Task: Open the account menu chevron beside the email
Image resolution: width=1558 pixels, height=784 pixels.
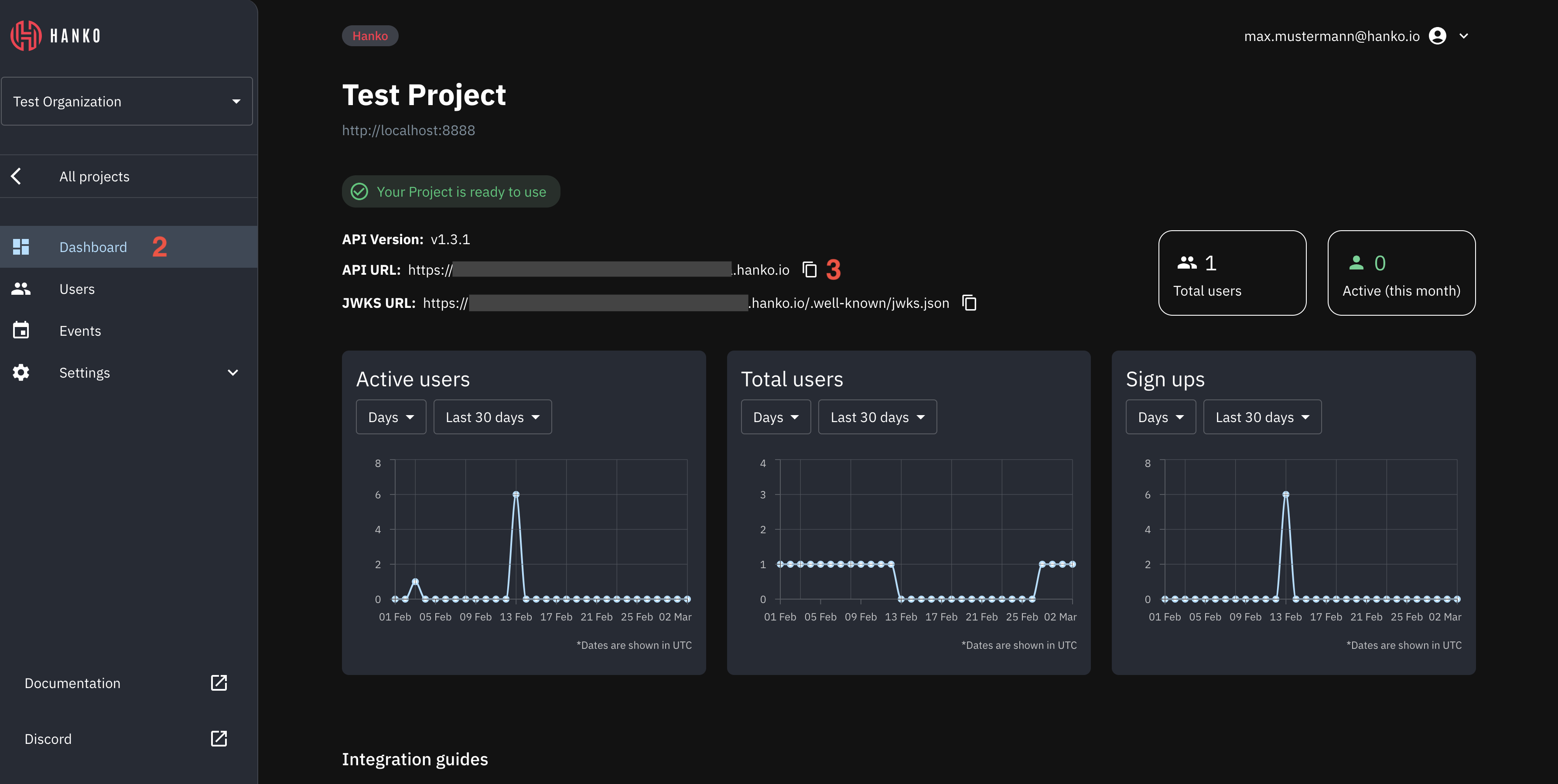Action: click(x=1464, y=36)
